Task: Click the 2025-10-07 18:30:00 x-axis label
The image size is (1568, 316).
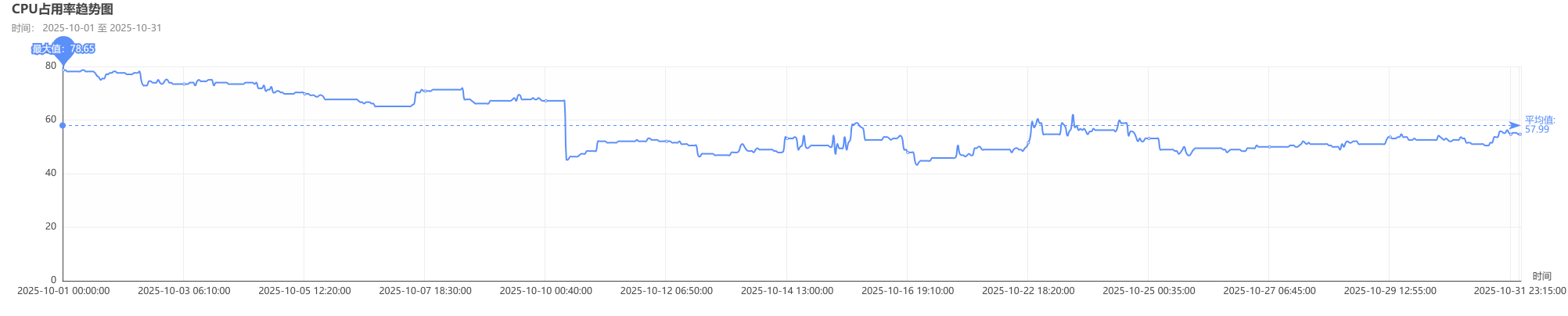Action: [x=425, y=291]
